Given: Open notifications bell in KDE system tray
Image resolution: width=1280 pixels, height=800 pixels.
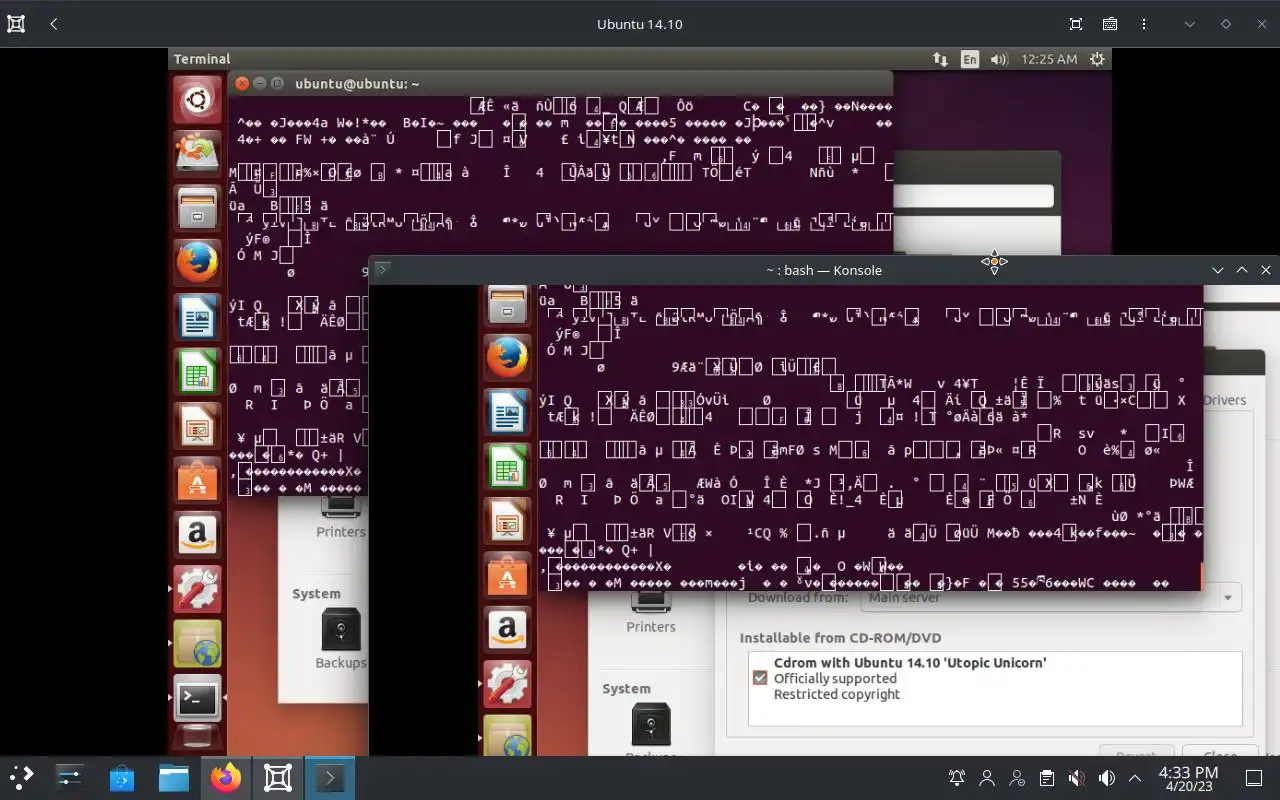Looking at the screenshot, I should 957,777.
